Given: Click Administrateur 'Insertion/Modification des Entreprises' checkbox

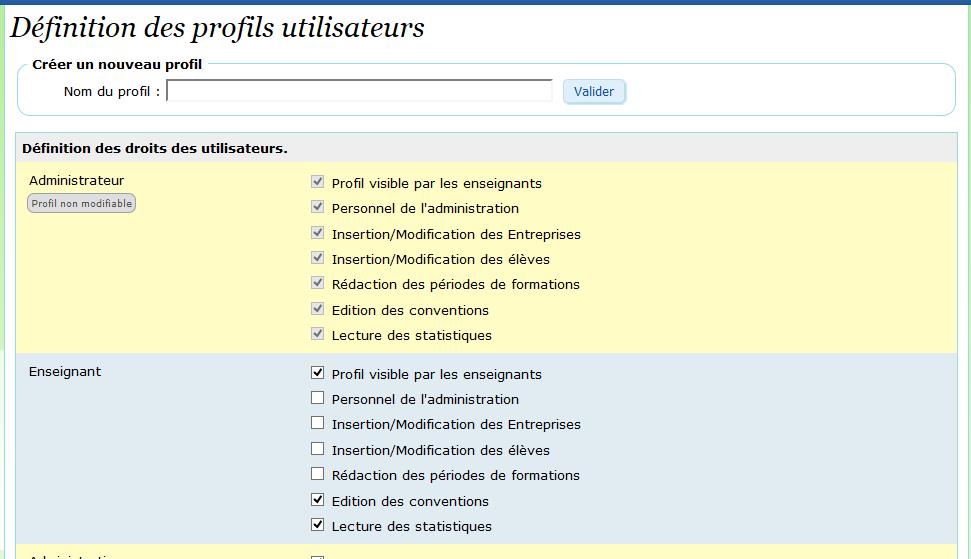Looking at the screenshot, I should 318,233.
